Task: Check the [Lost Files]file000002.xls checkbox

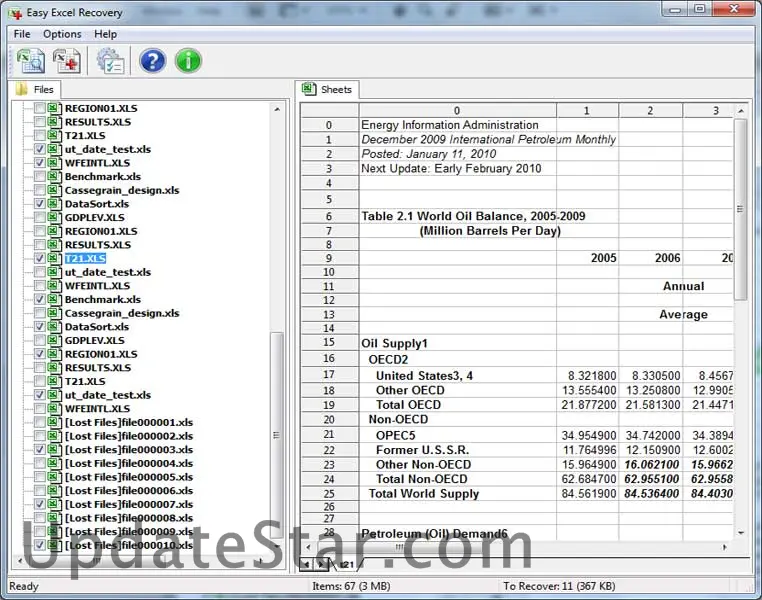Action: [x=40, y=436]
